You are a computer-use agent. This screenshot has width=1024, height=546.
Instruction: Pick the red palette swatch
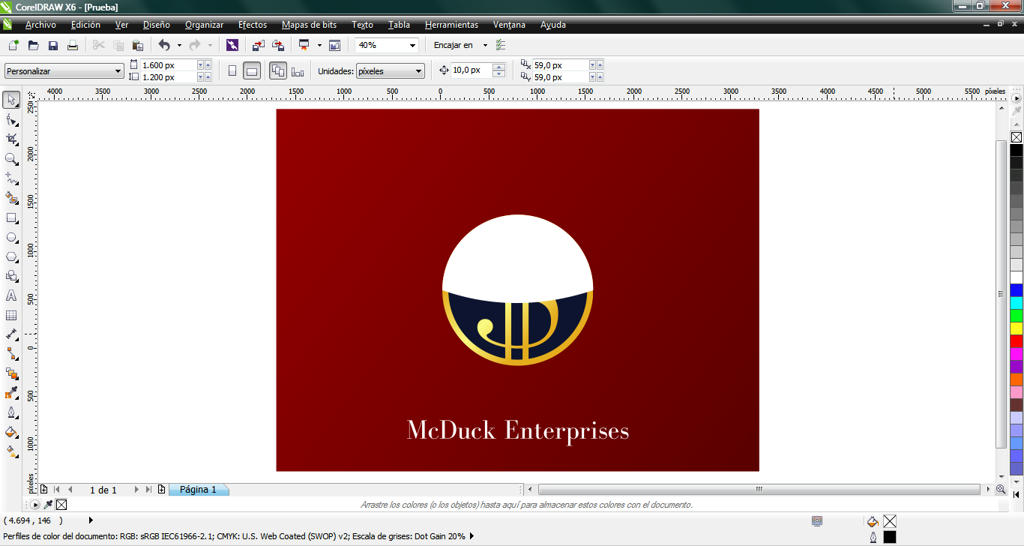pos(1016,341)
